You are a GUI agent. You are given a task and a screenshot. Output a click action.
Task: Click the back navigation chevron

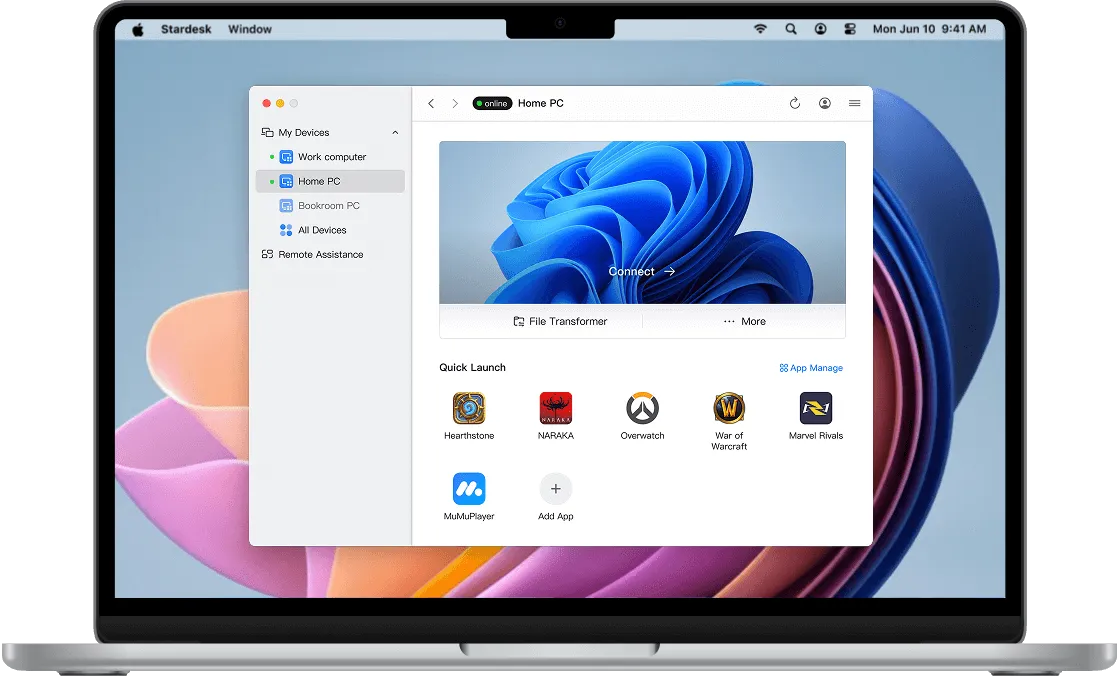point(431,103)
